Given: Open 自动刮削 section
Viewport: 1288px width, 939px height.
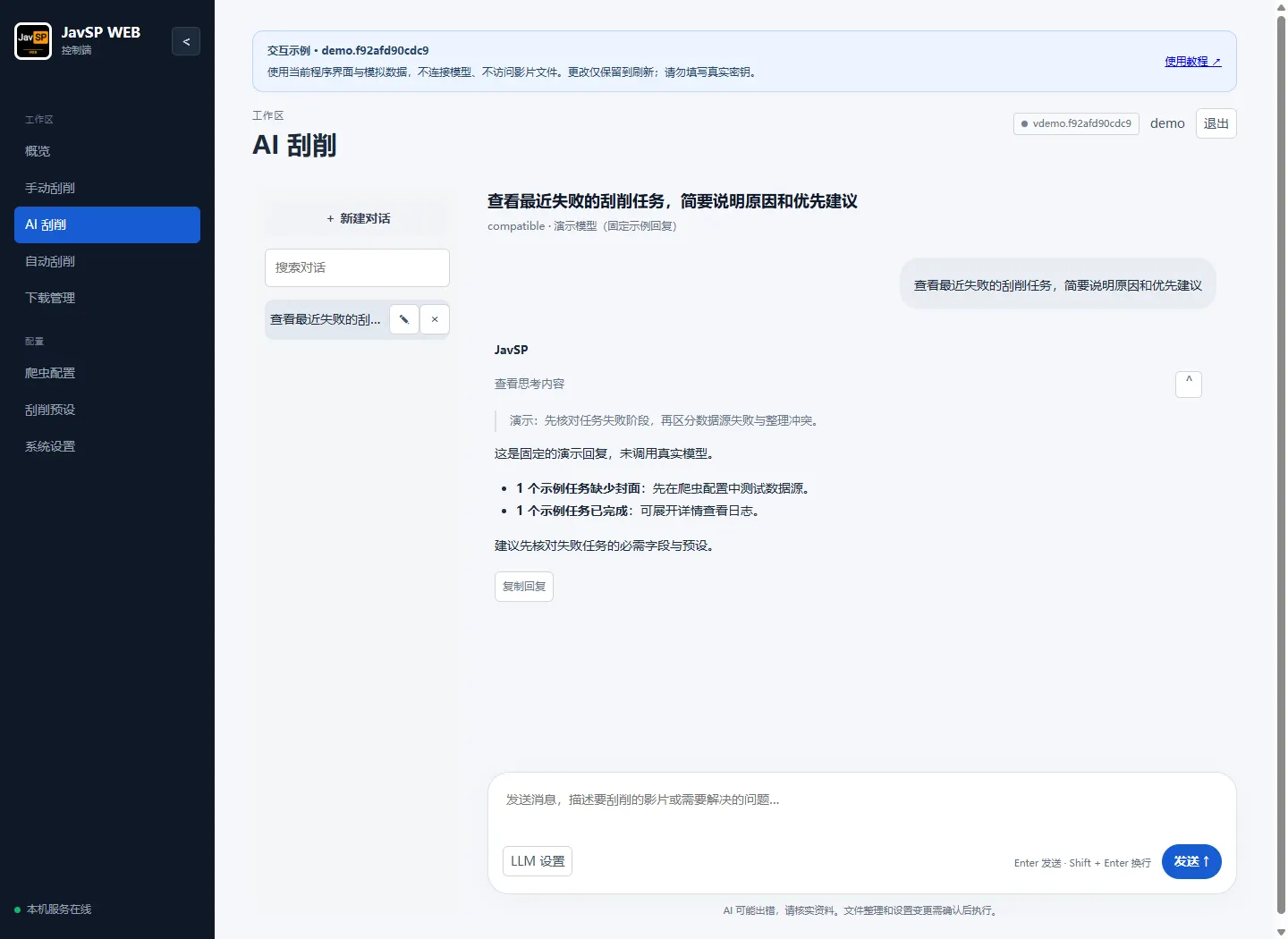Looking at the screenshot, I should click(107, 261).
